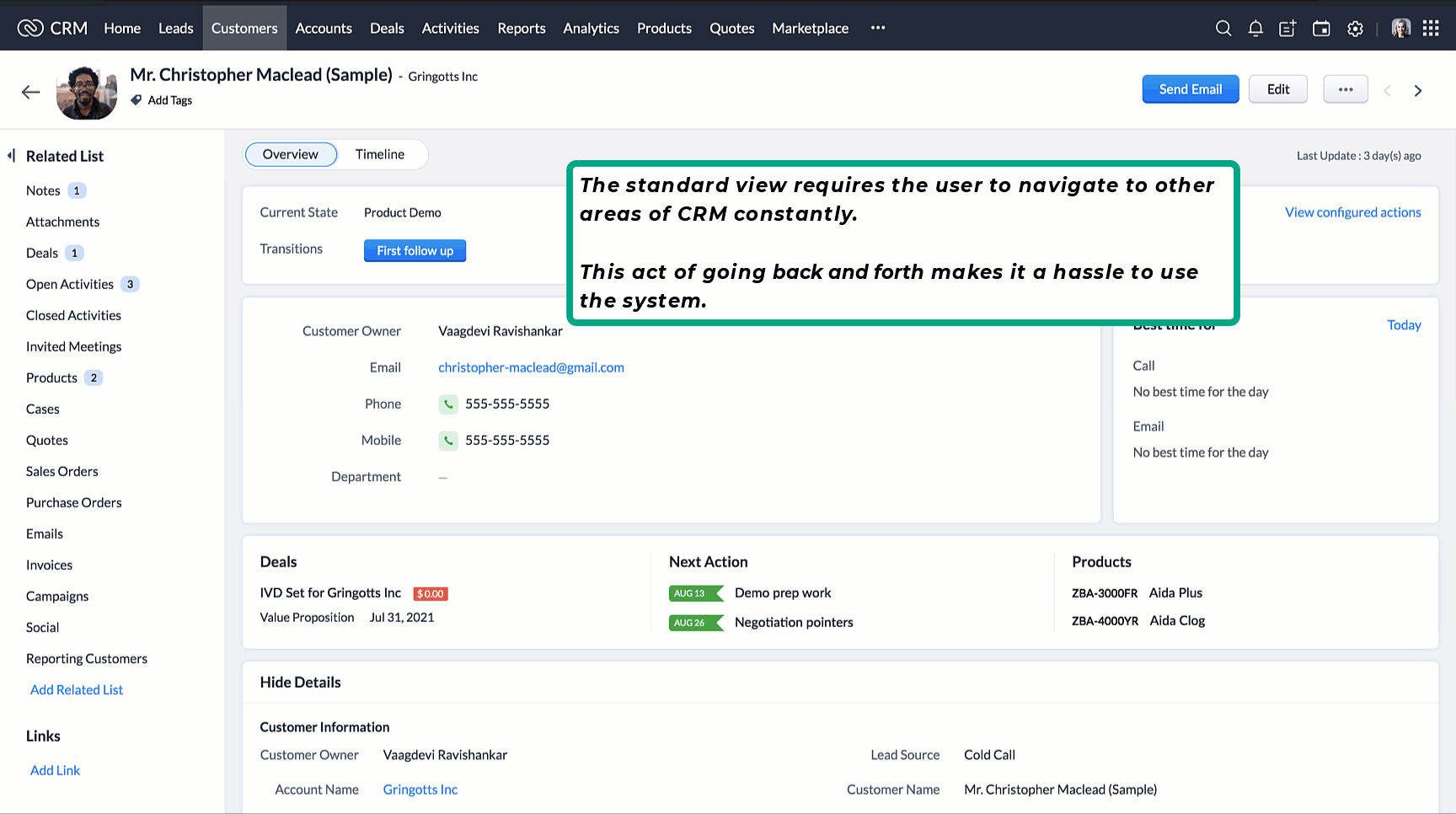Screen dimensions: 1456x814
Task: Open the more actions ellipsis button
Action: coord(1345,89)
